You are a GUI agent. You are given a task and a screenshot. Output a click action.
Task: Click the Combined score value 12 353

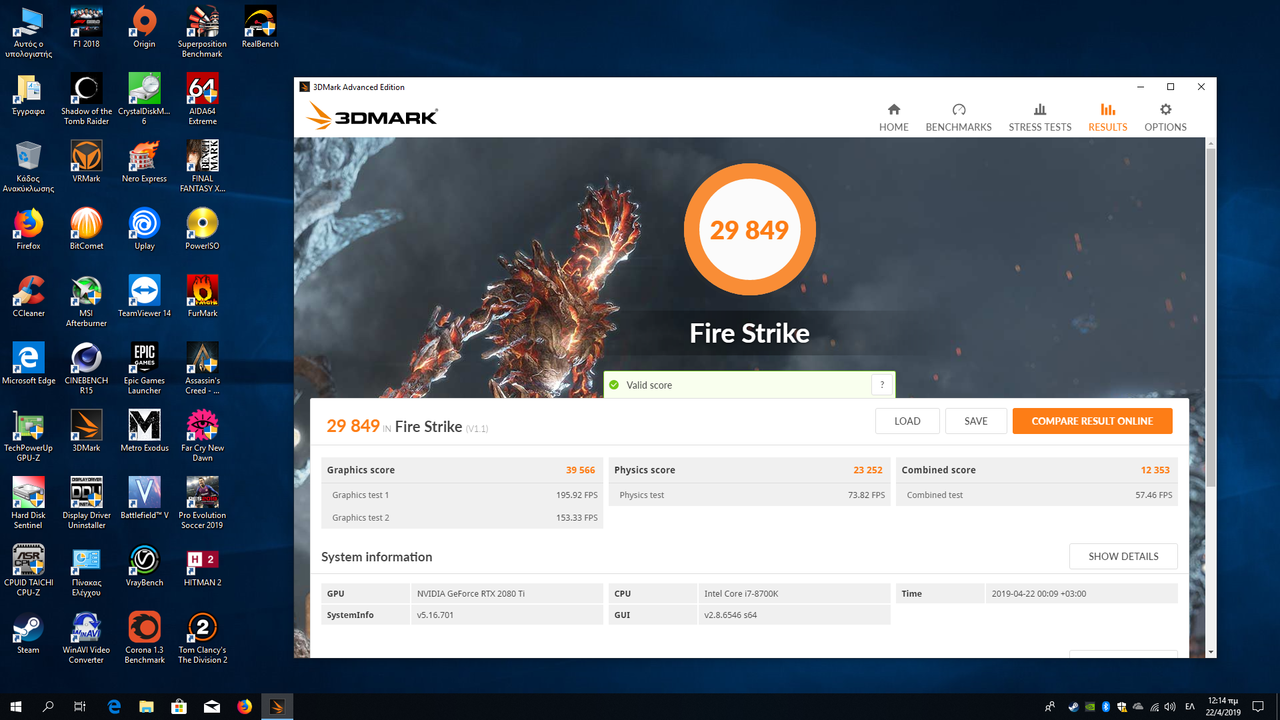pos(1156,470)
